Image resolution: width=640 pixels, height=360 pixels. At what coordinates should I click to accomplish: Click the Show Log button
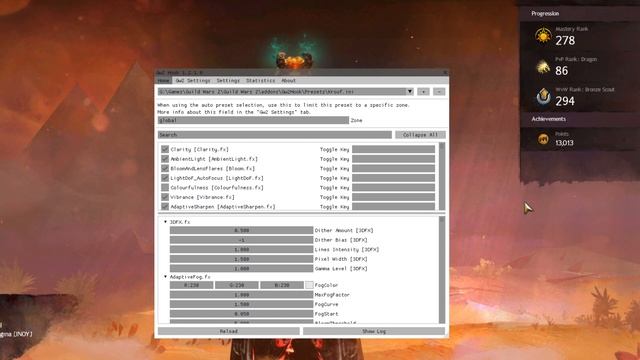[x=374, y=331]
